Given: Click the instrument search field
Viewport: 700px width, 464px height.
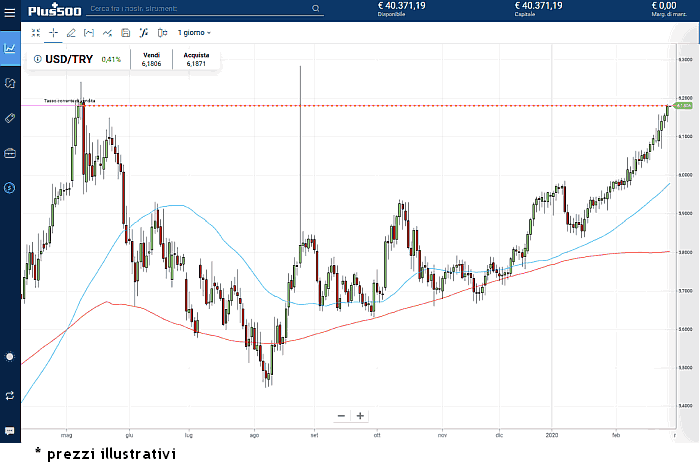Looking at the screenshot, I should pyautogui.click(x=205, y=8).
